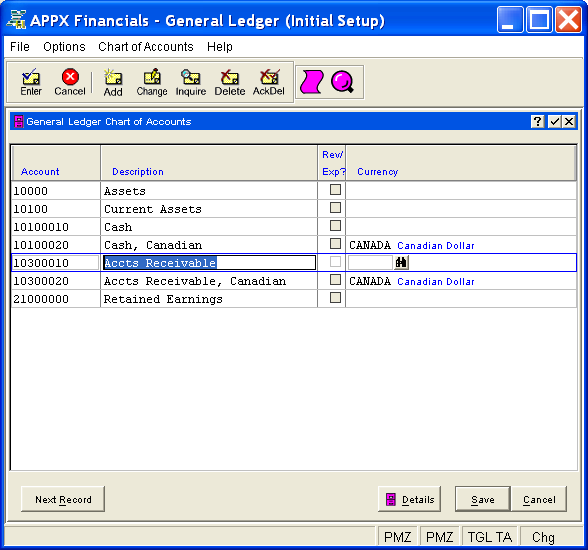Switch to Change mode via toolbar icon
Screen dimensions: 588x550
click(152, 82)
